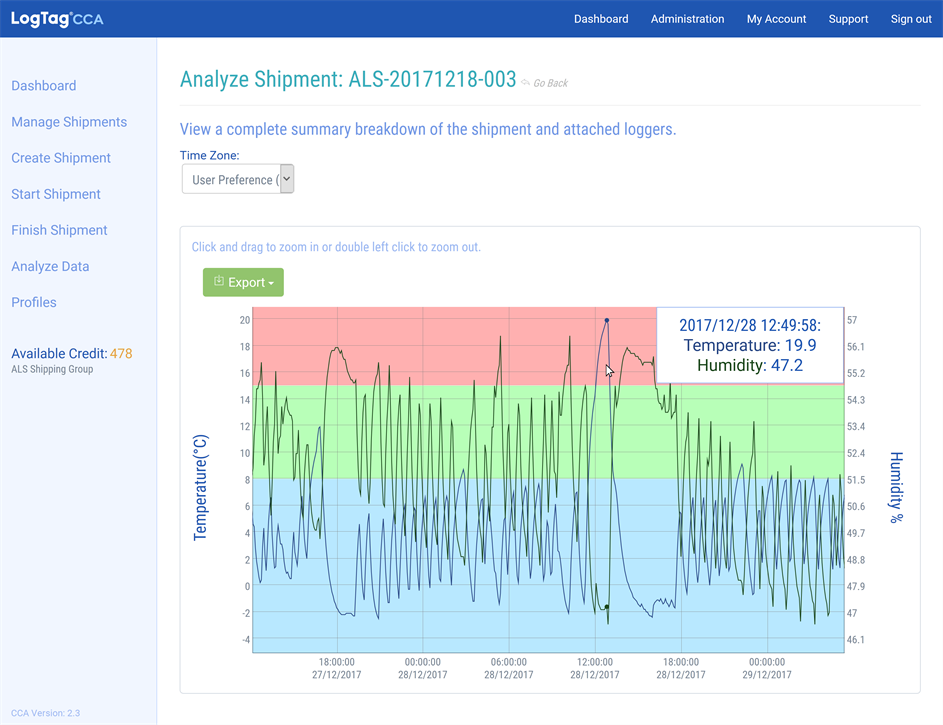Open the Start Shipment page

click(56, 194)
